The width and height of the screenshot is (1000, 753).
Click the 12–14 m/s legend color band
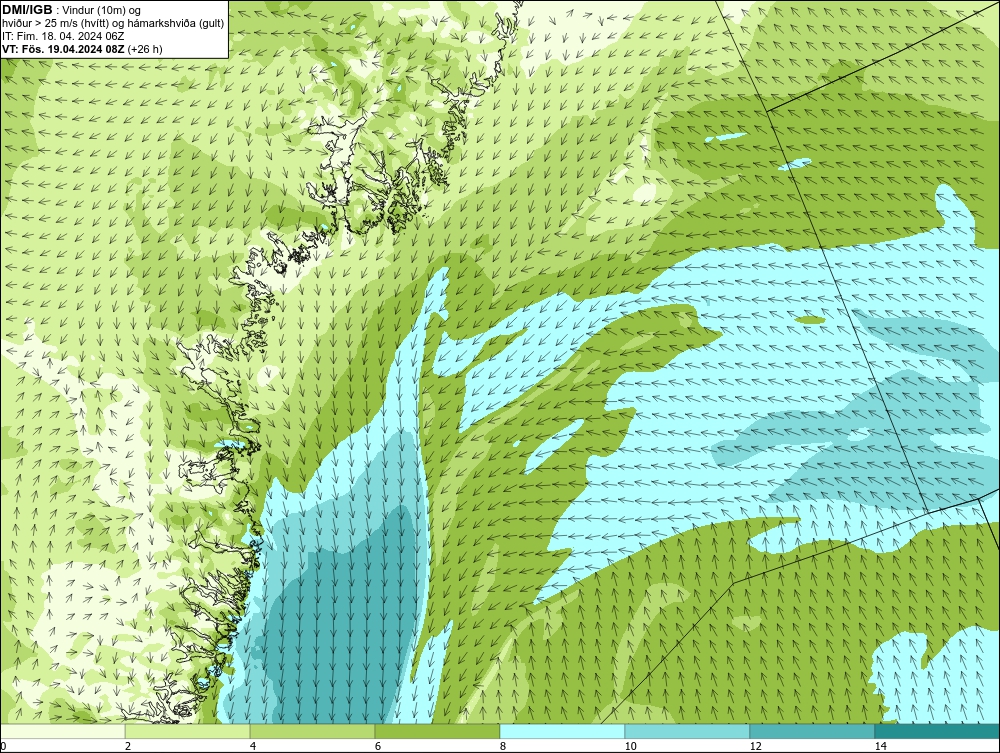coord(812,731)
